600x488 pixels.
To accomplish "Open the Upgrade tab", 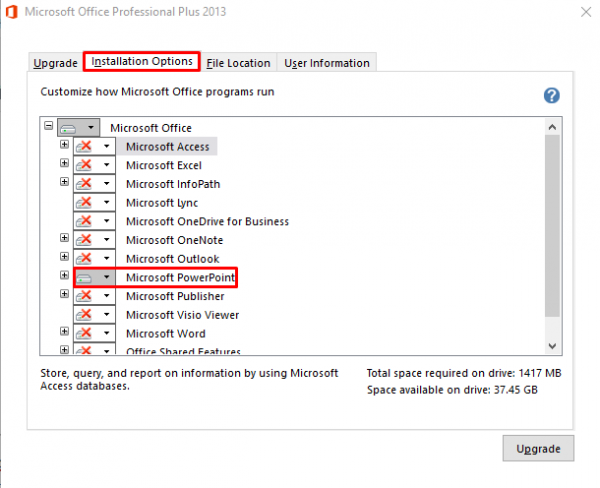I will click(x=55, y=63).
